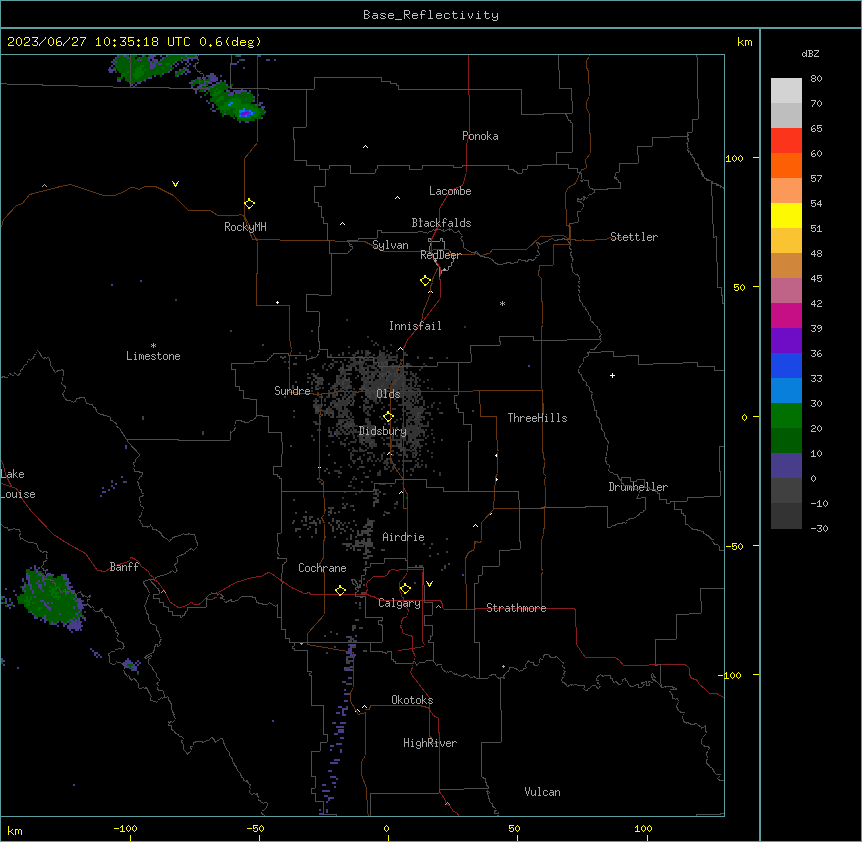Image resolution: width=862 pixels, height=842 pixels.
Task: Click the yellow diamond marker below RedDeer
Action: tap(426, 281)
